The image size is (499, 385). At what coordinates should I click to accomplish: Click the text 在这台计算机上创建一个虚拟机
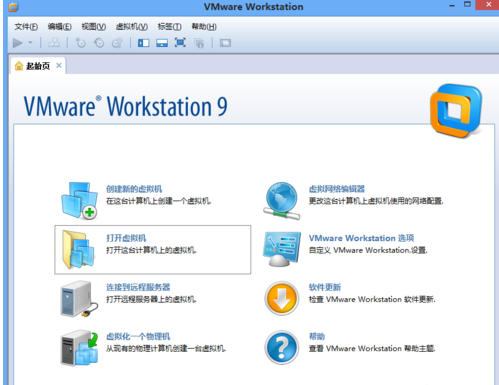click(x=159, y=201)
